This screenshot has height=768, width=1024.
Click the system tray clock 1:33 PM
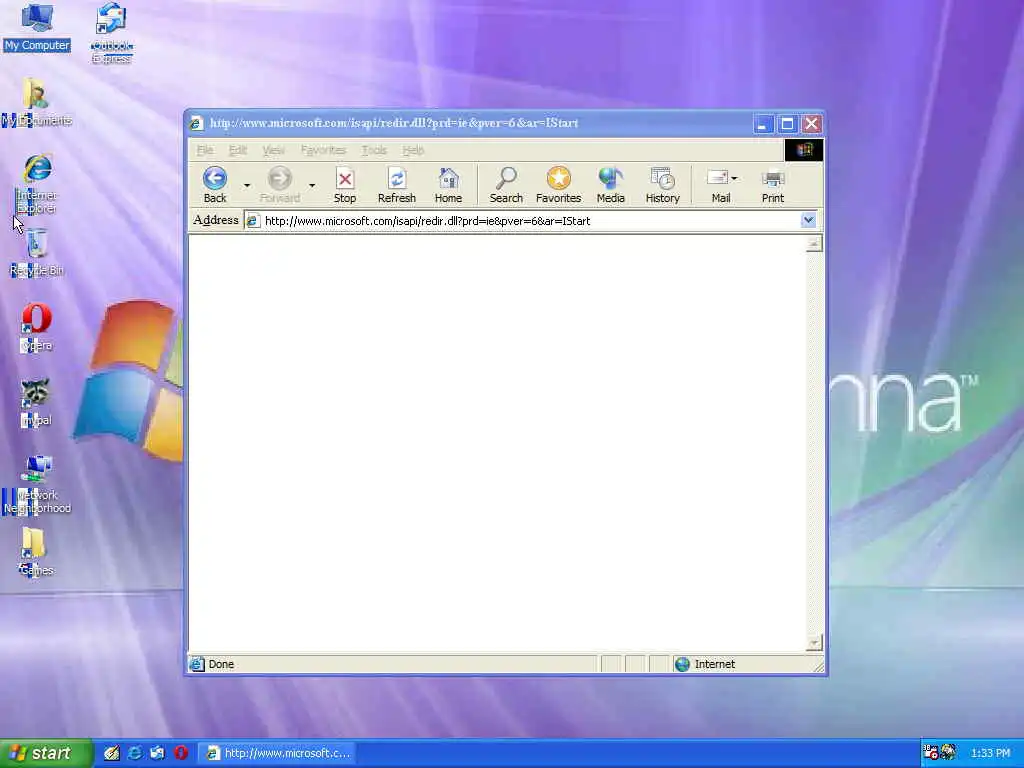pyautogui.click(x=990, y=753)
